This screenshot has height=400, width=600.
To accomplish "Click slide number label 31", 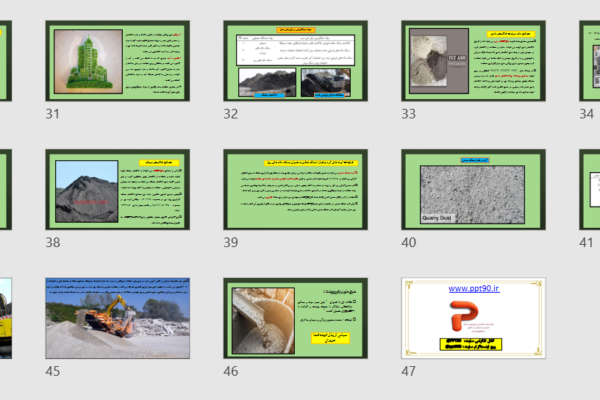I will 52,114.
